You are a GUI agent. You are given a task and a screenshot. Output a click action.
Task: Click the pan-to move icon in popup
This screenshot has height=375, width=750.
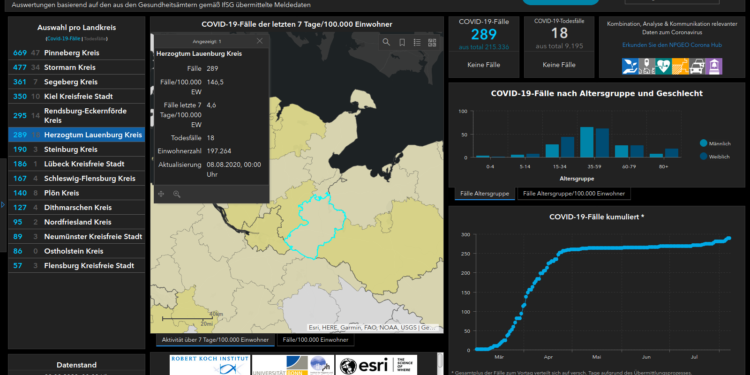click(x=161, y=194)
